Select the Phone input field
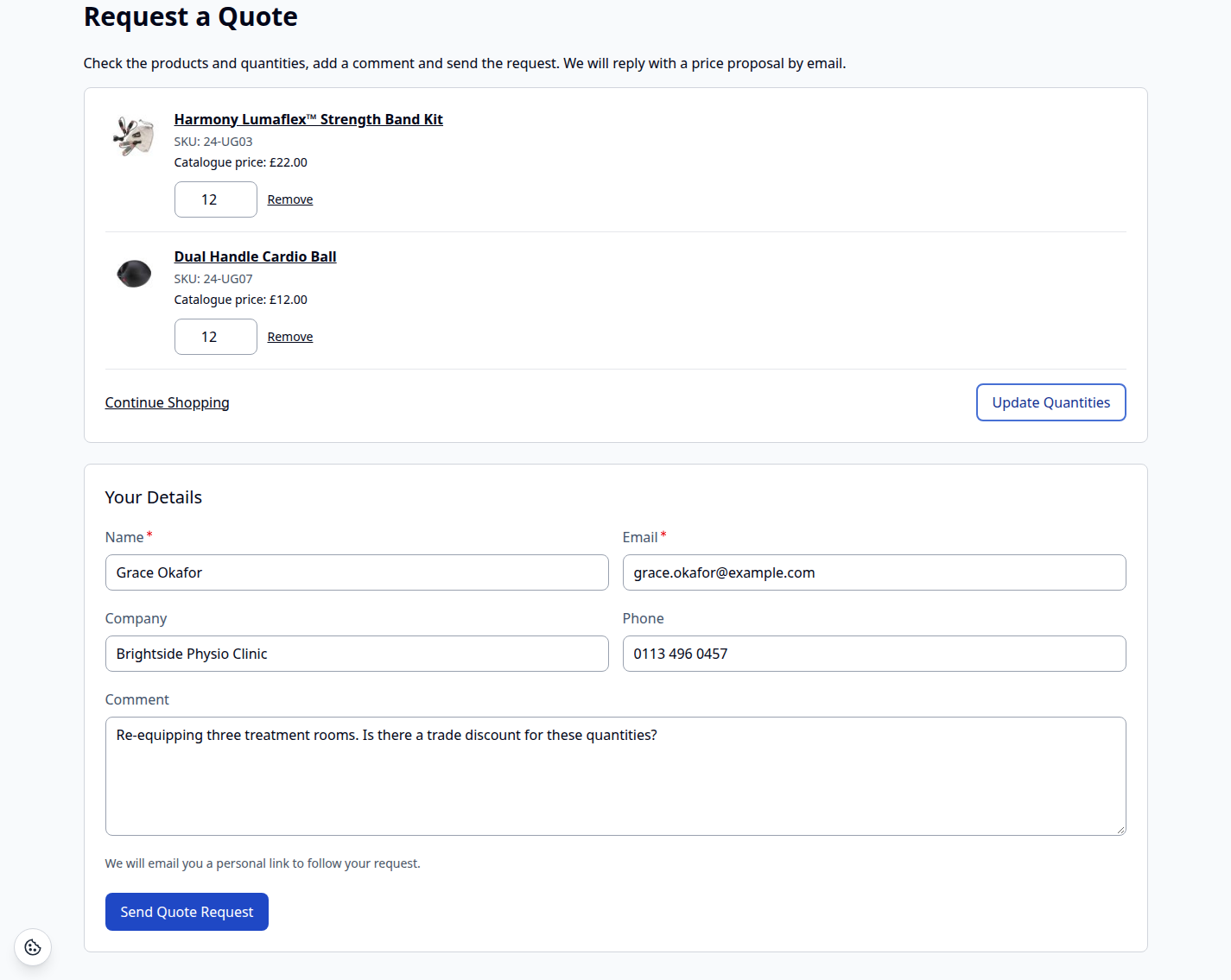Viewport: 1231px width, 980px height. [874, 654]
